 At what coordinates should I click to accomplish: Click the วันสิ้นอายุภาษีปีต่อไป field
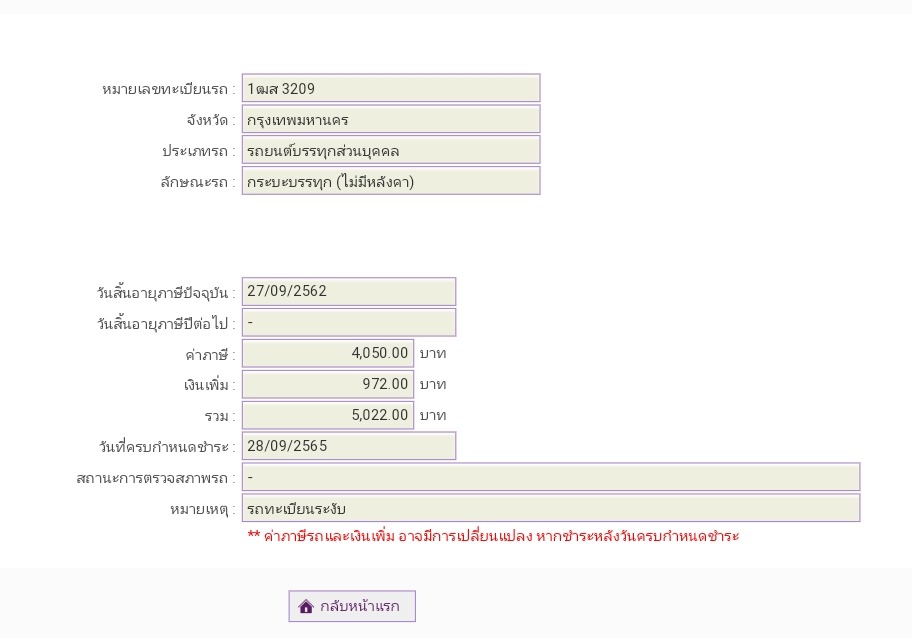tap(349, 322)
